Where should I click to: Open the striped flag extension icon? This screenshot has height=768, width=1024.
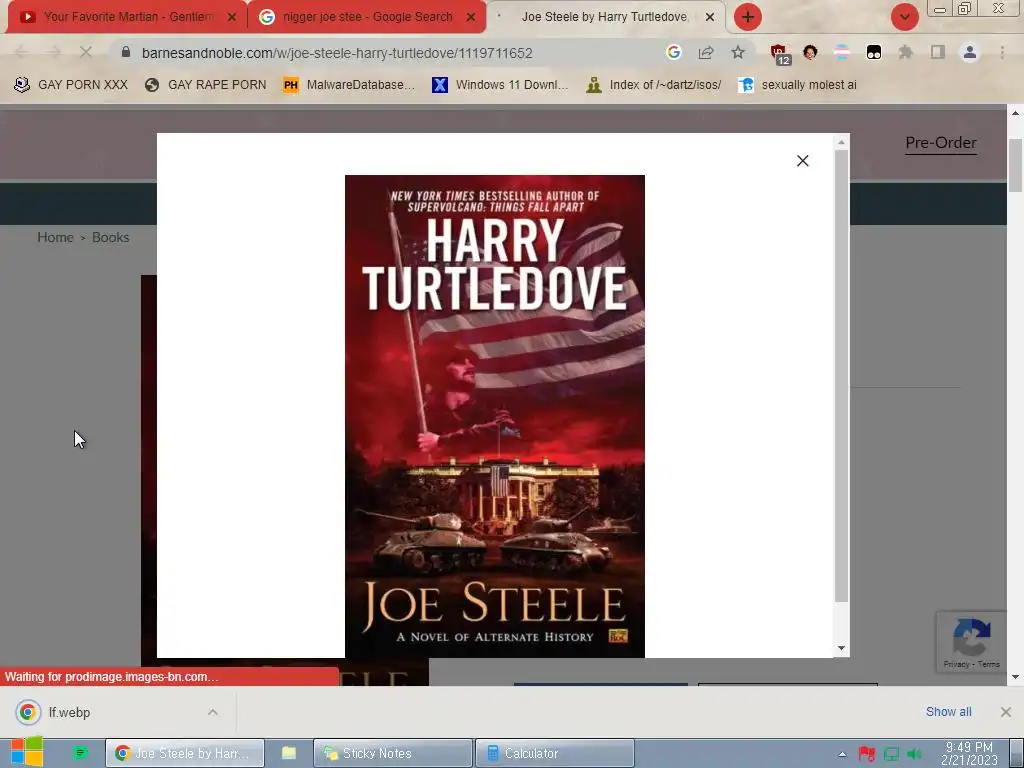[842, 52]
